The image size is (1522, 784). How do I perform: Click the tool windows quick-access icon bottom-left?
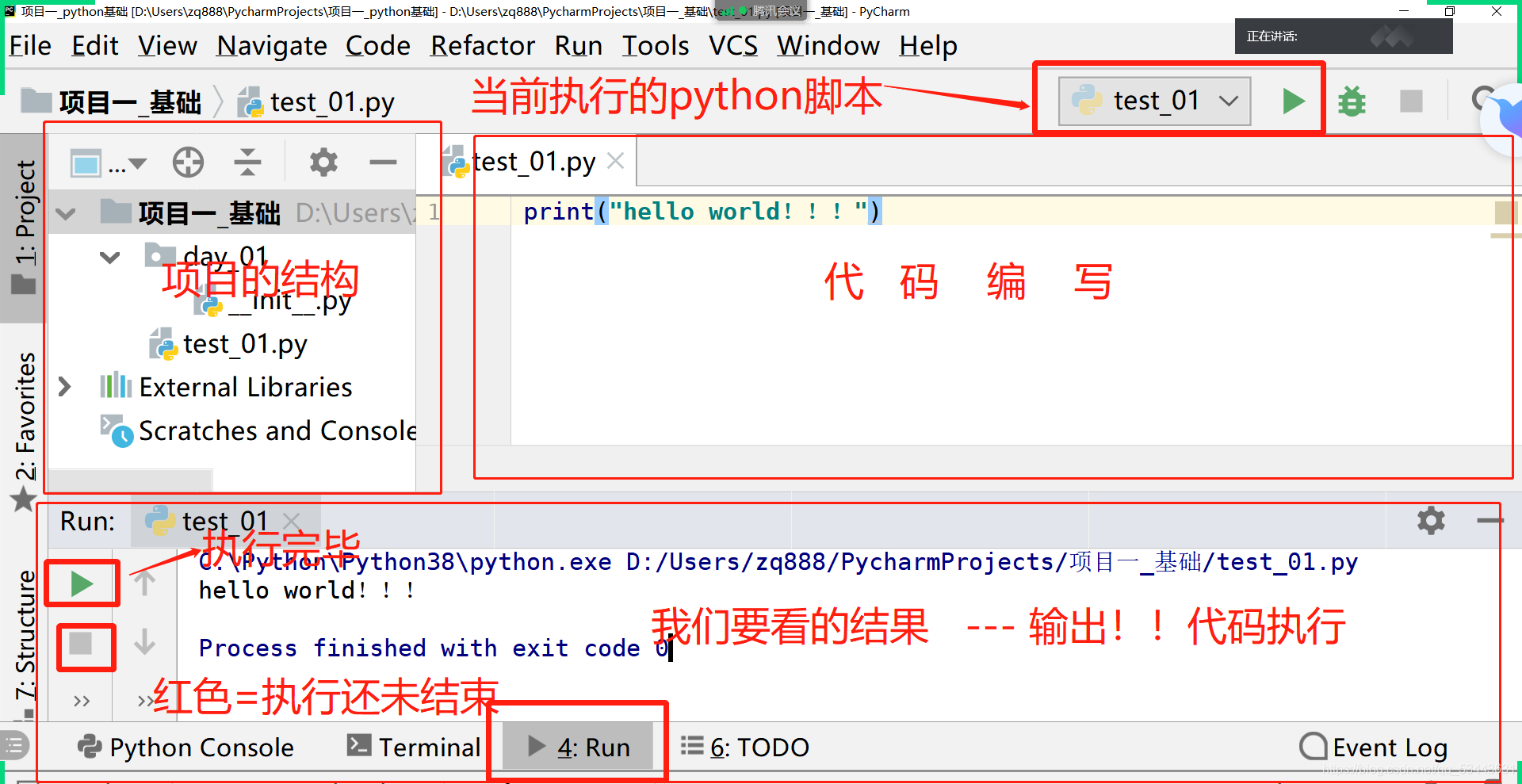(x=14, y=746)
